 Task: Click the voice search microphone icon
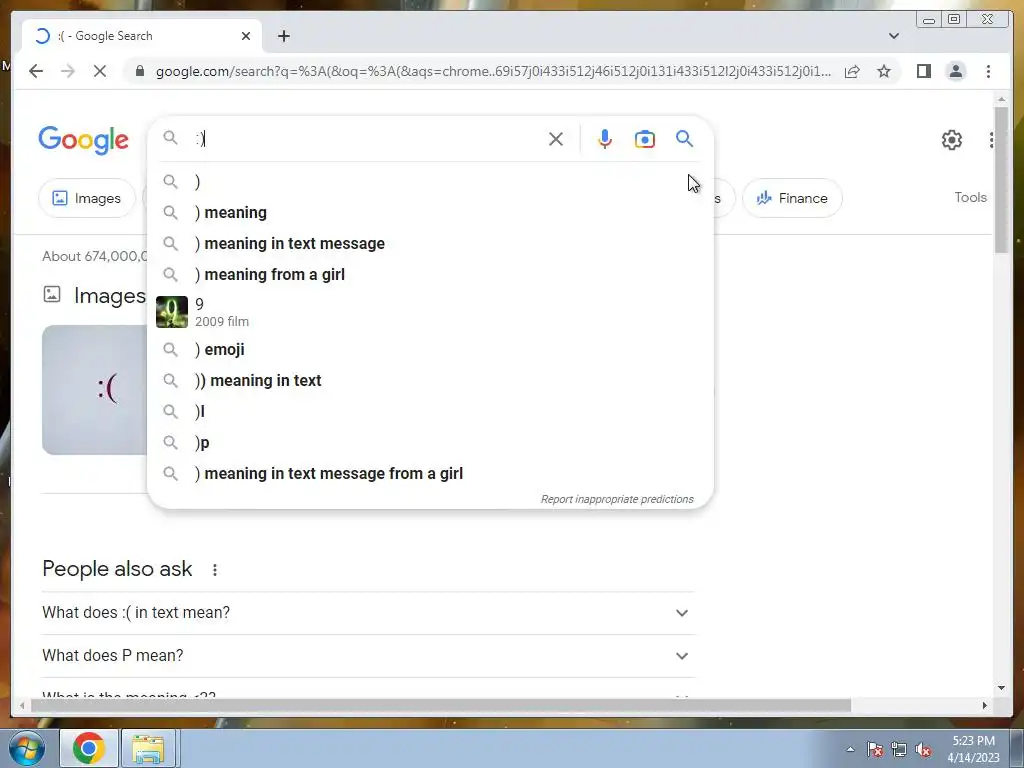point(605,139)
